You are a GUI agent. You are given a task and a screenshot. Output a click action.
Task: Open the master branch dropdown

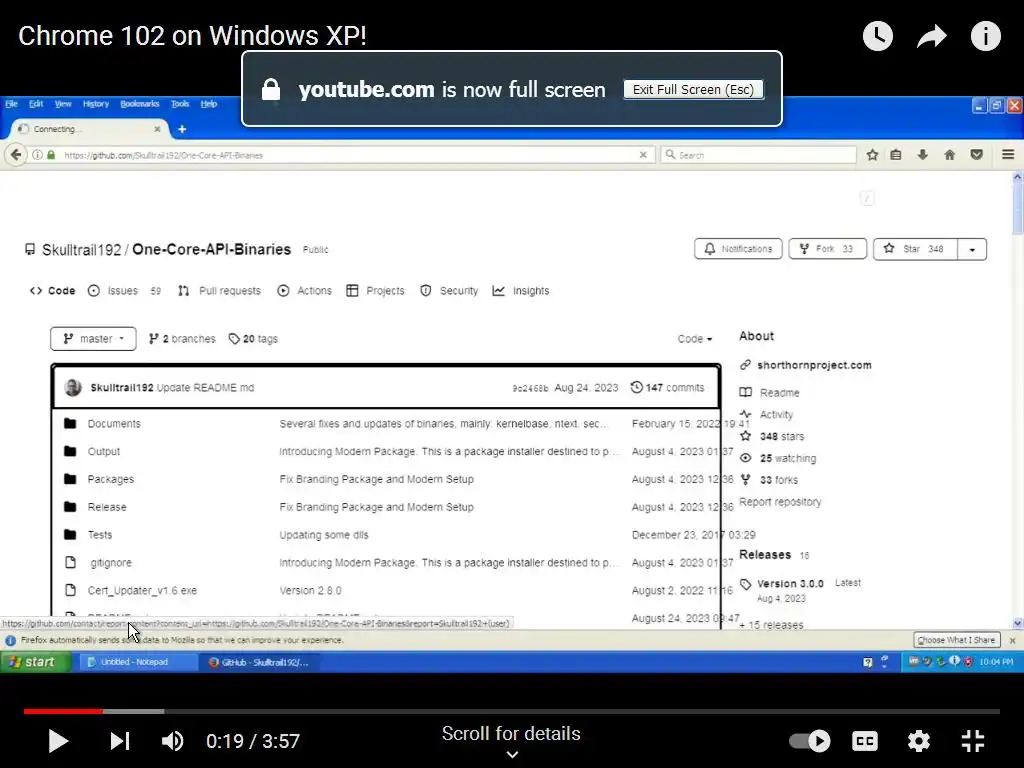[x=93, y=339]
